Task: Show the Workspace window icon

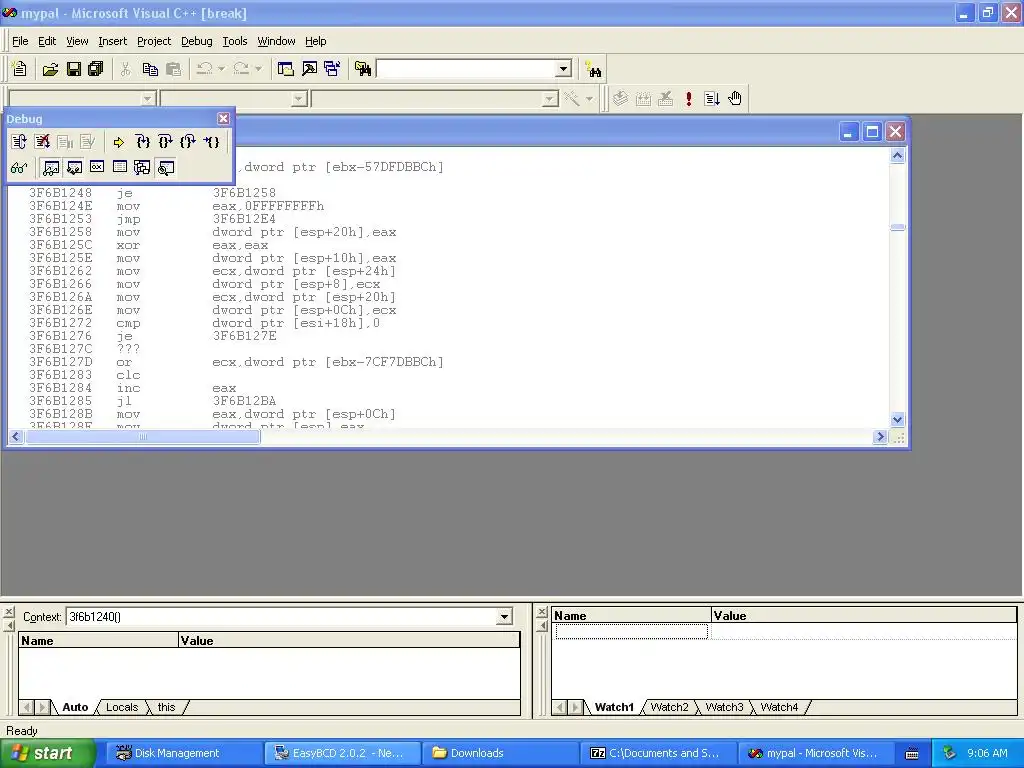Action: (x=285, y=69)
